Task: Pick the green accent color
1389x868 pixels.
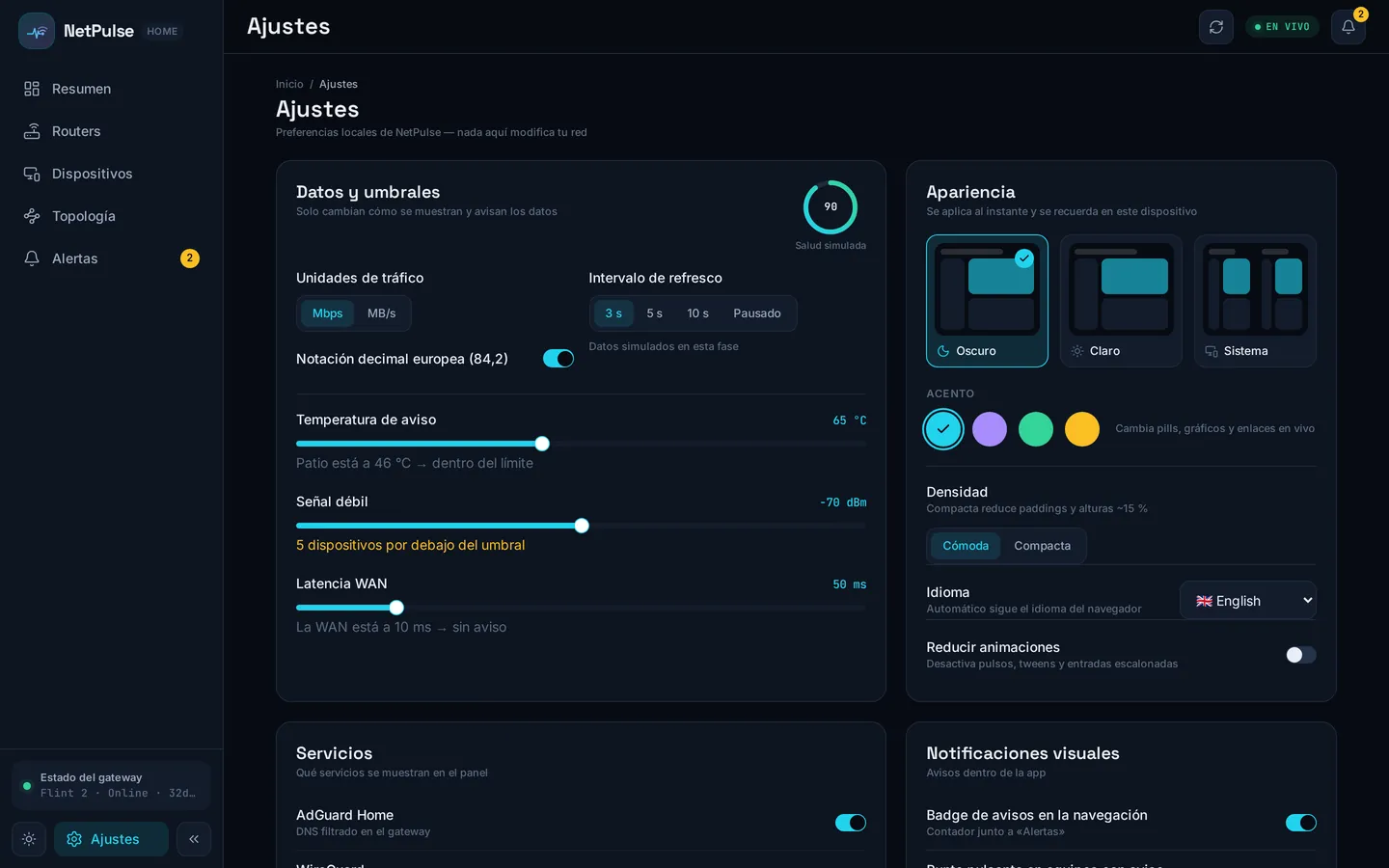Action: pos(1036,429)
